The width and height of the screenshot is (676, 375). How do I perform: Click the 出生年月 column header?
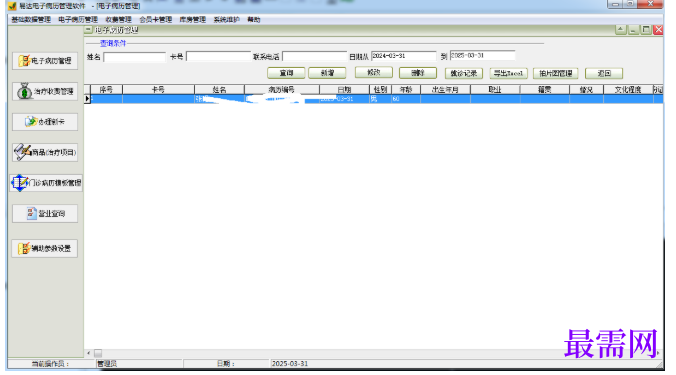coord(445,90)
